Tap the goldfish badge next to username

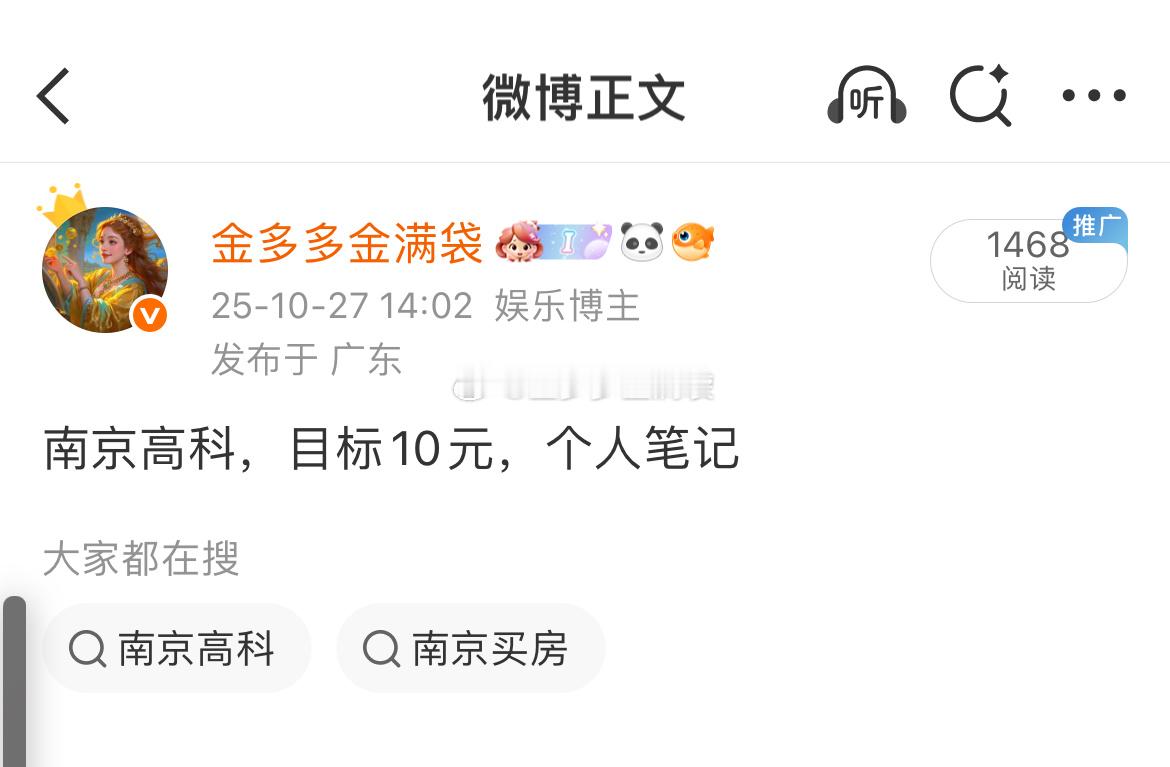(692, 241)
